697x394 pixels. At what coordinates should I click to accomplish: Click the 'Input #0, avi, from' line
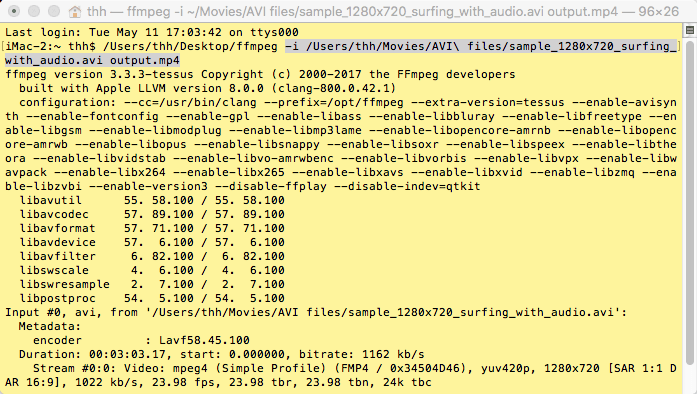316,313
